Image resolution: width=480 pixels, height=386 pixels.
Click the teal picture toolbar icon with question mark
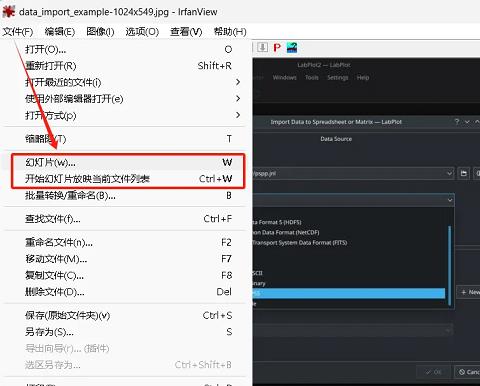tap(292, 47)
